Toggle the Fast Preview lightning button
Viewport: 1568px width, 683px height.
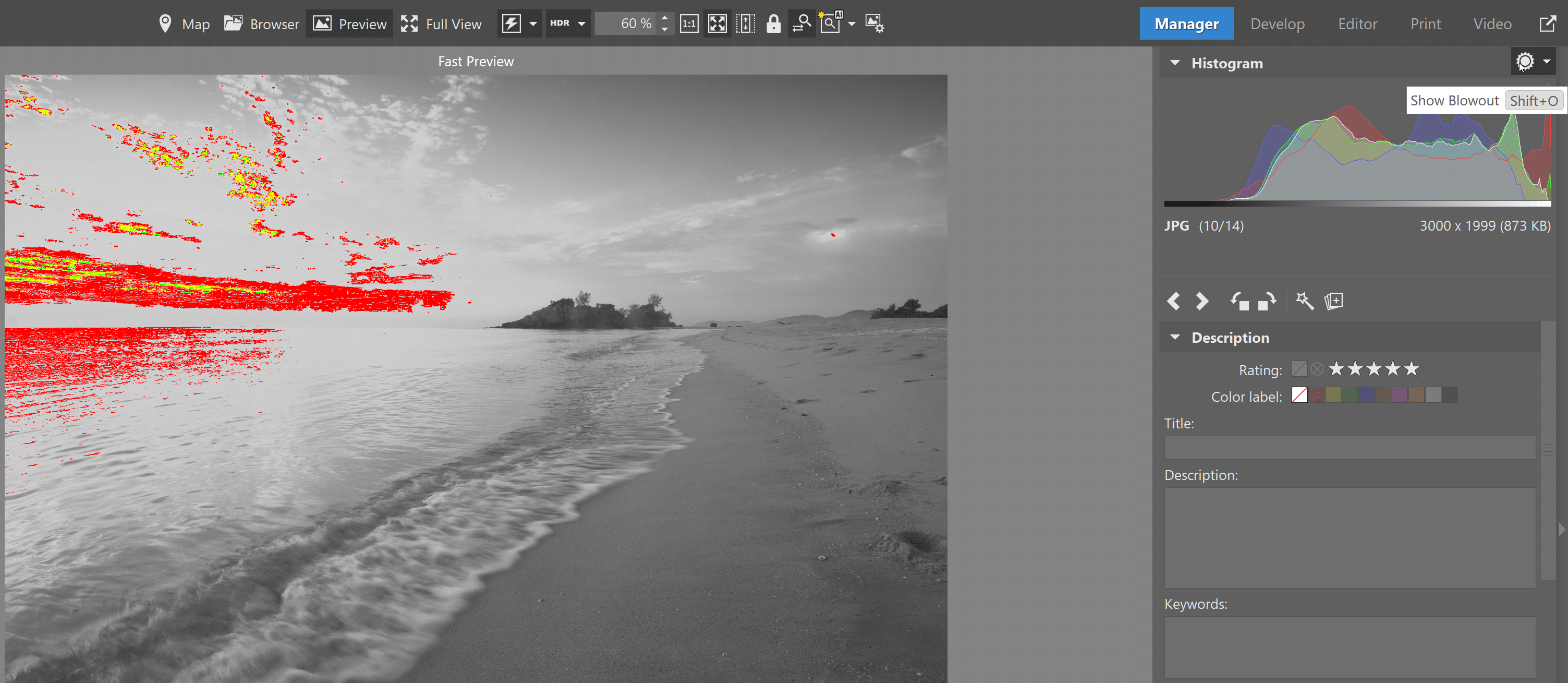click(512, 24)
